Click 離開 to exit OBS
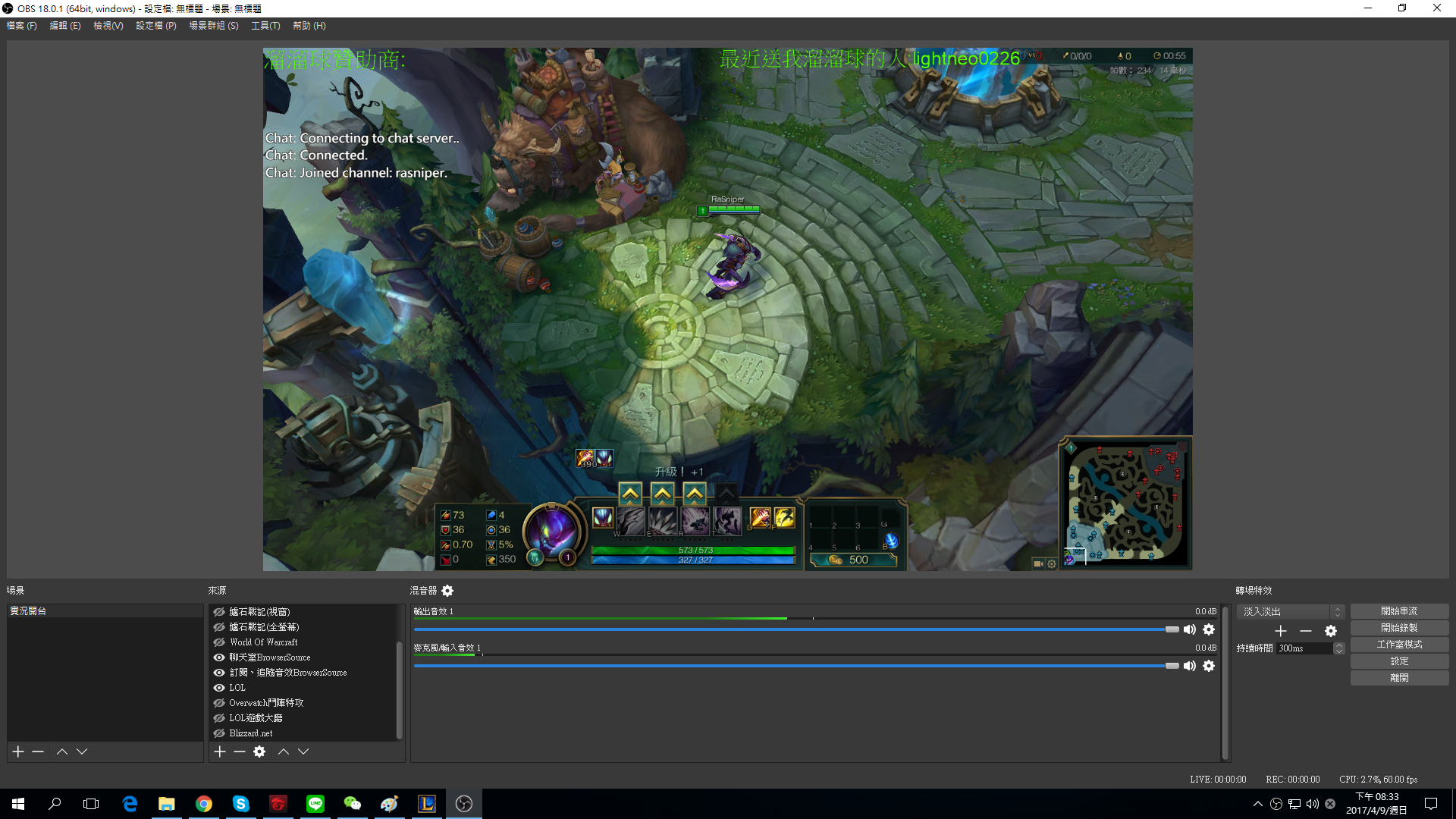Image resolution: width=1456 pixels, height=819 pixels. tap(1399, 678)
